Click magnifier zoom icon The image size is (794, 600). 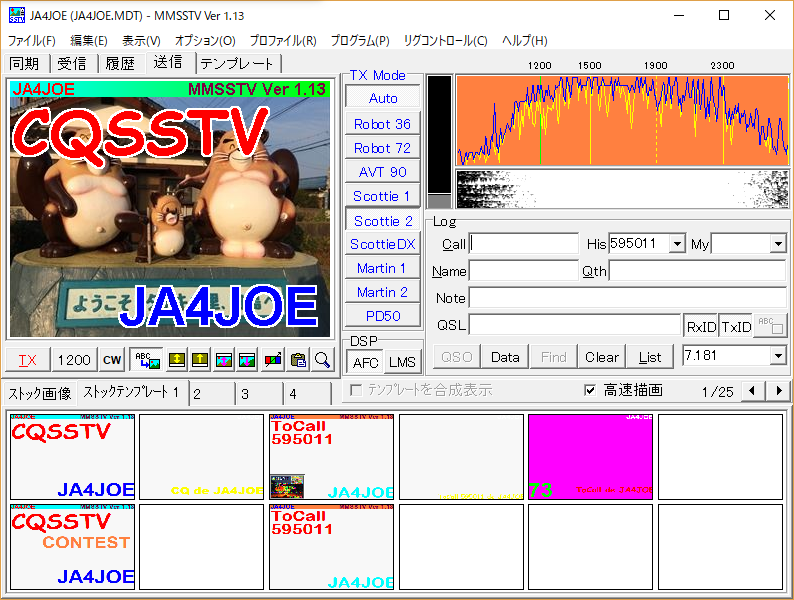tap(323, 360)
